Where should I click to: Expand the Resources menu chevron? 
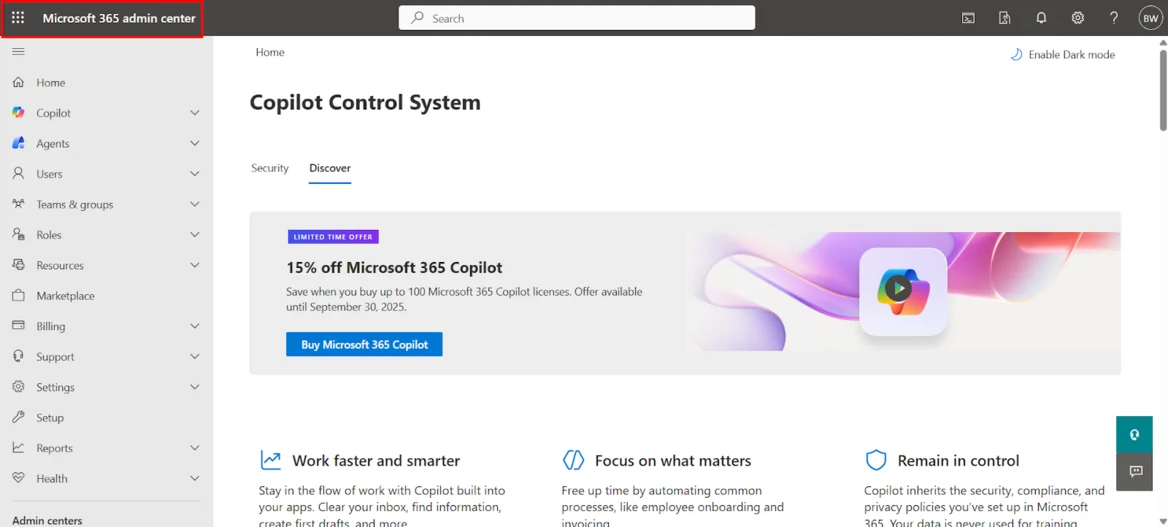coord(195,265)
